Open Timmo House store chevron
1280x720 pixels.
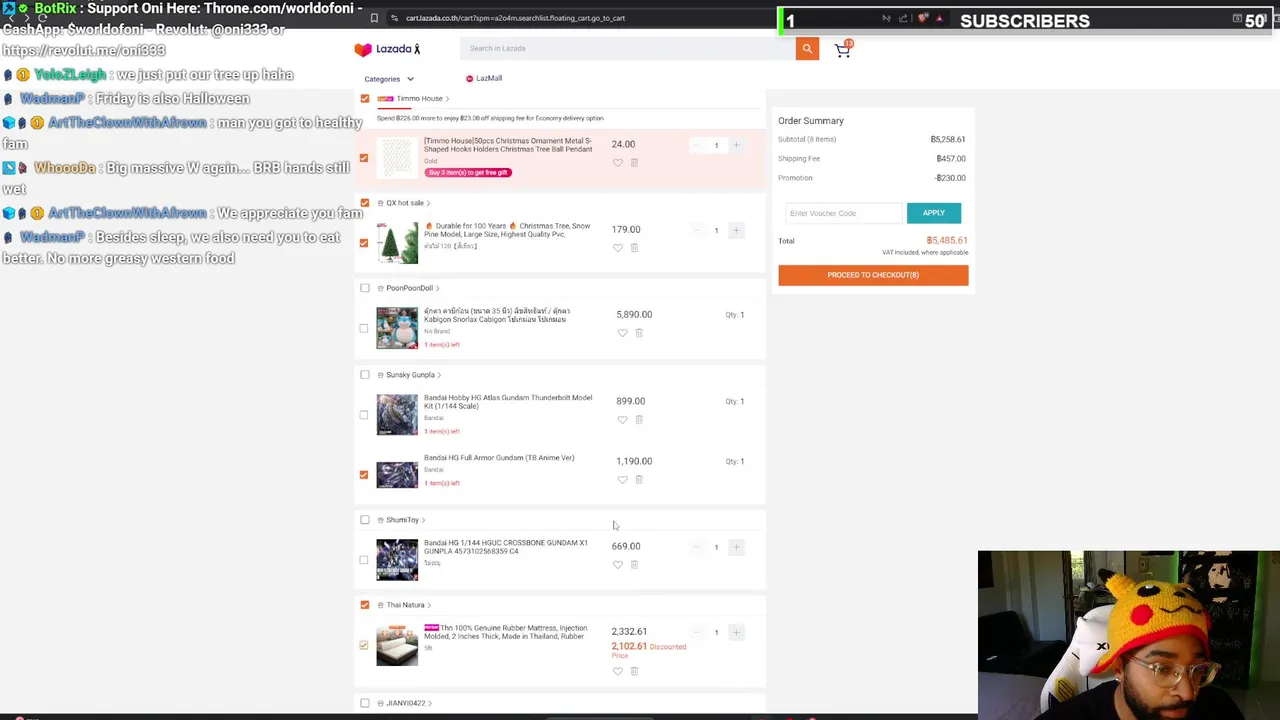coord(447,99)
